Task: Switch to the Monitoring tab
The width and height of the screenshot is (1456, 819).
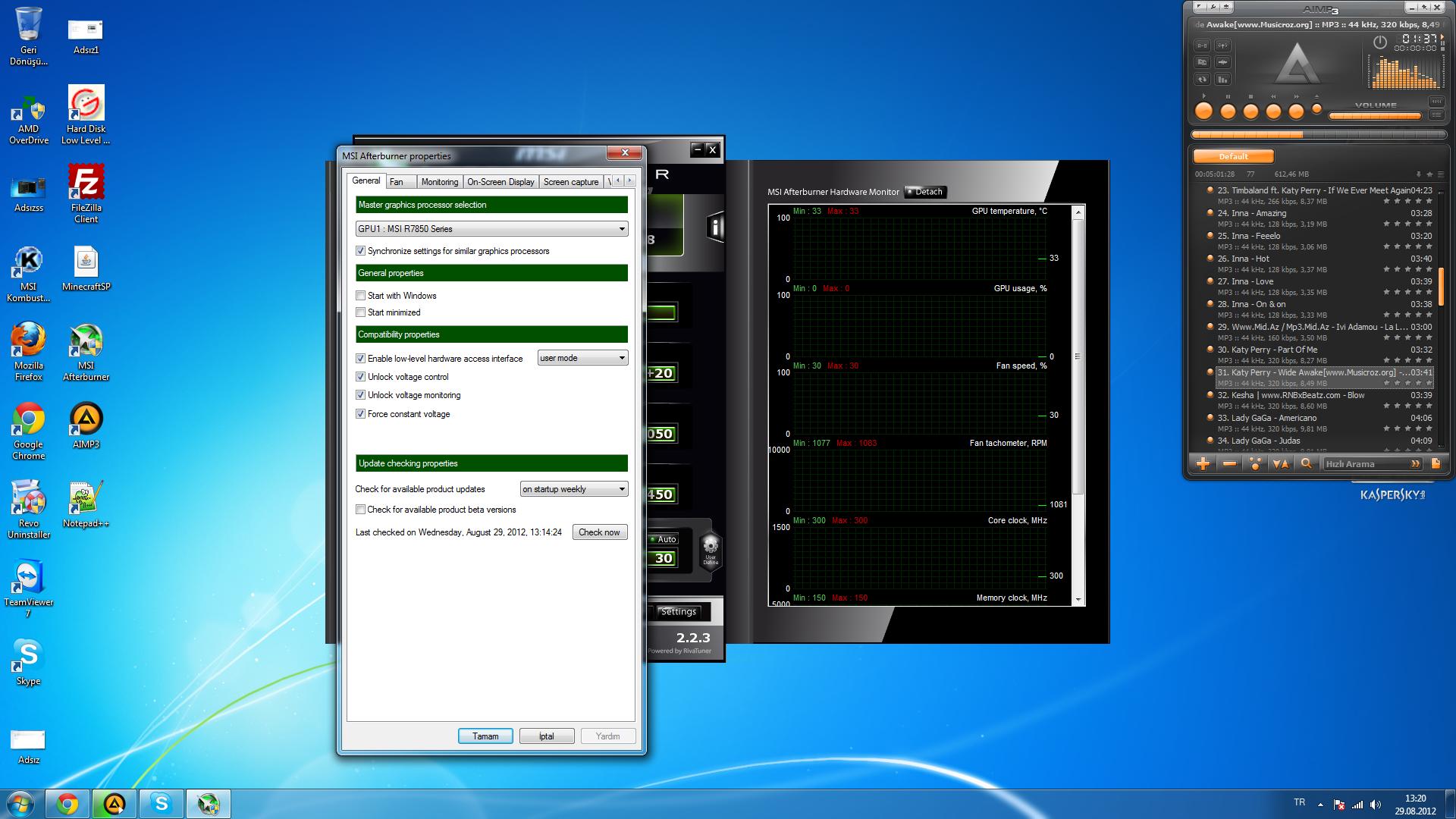Action: tap(439, 182)
